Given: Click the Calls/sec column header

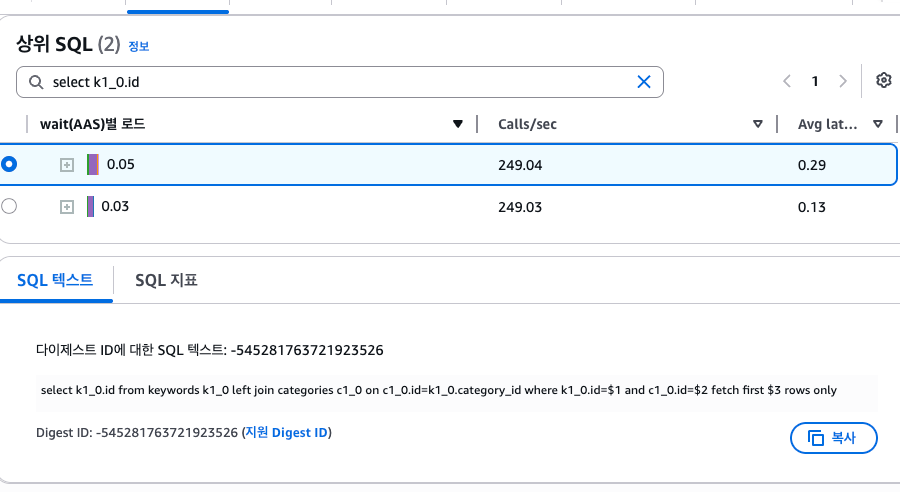Looking at the screenshot, I should [527, 124].
